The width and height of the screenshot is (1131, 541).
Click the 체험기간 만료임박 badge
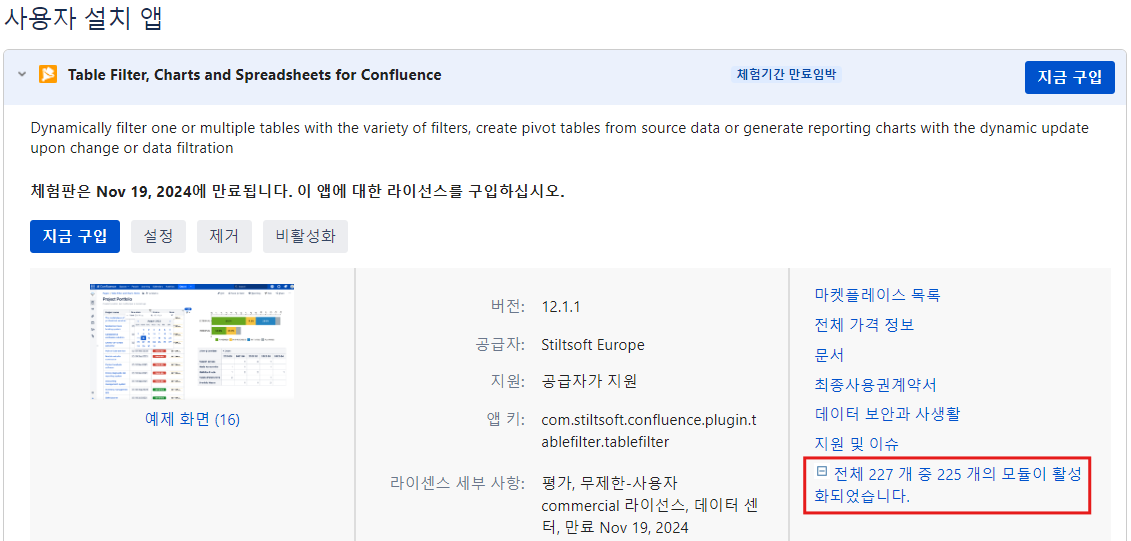786,74
